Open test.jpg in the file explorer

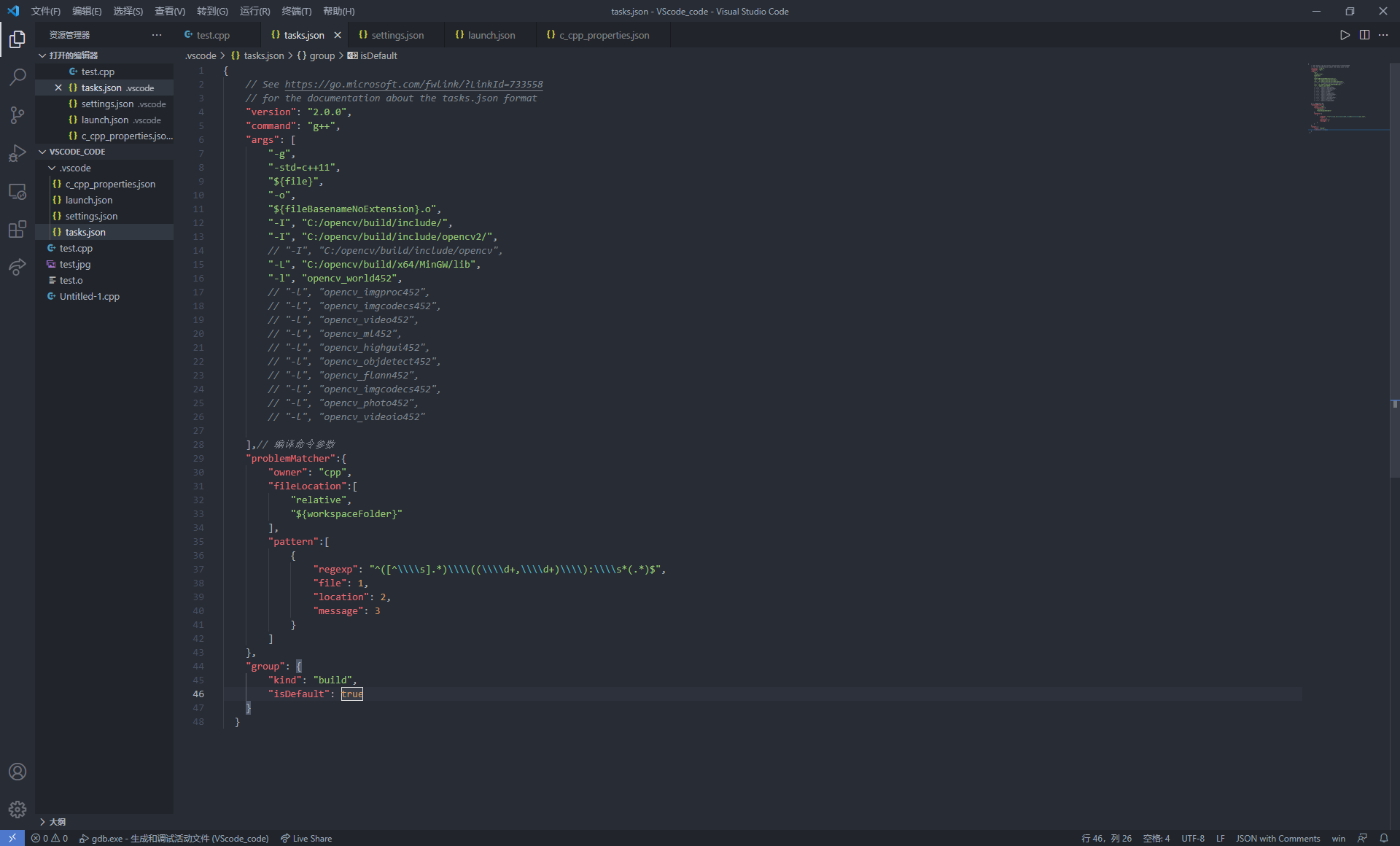(75, 264)
